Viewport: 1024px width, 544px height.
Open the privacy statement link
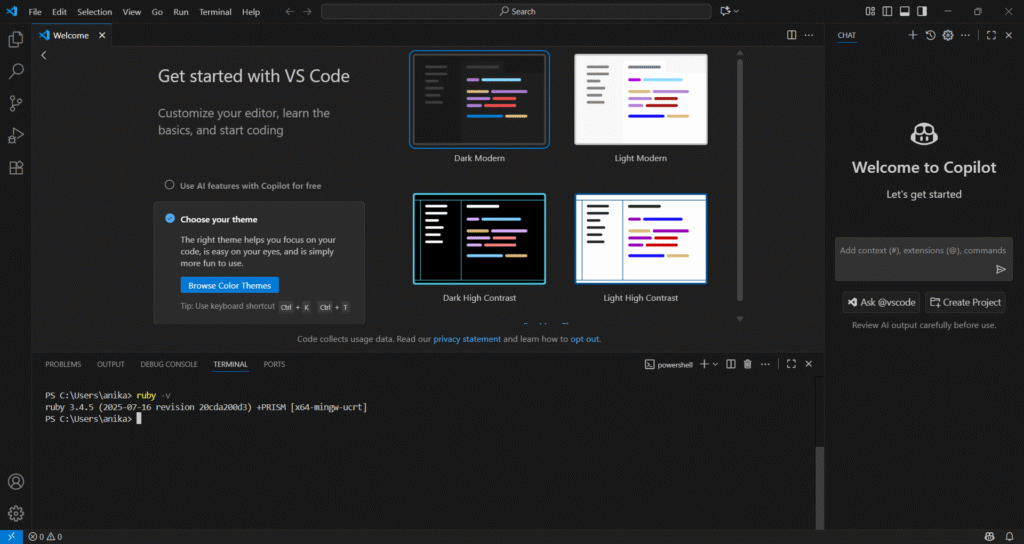(x=467, y=339)
